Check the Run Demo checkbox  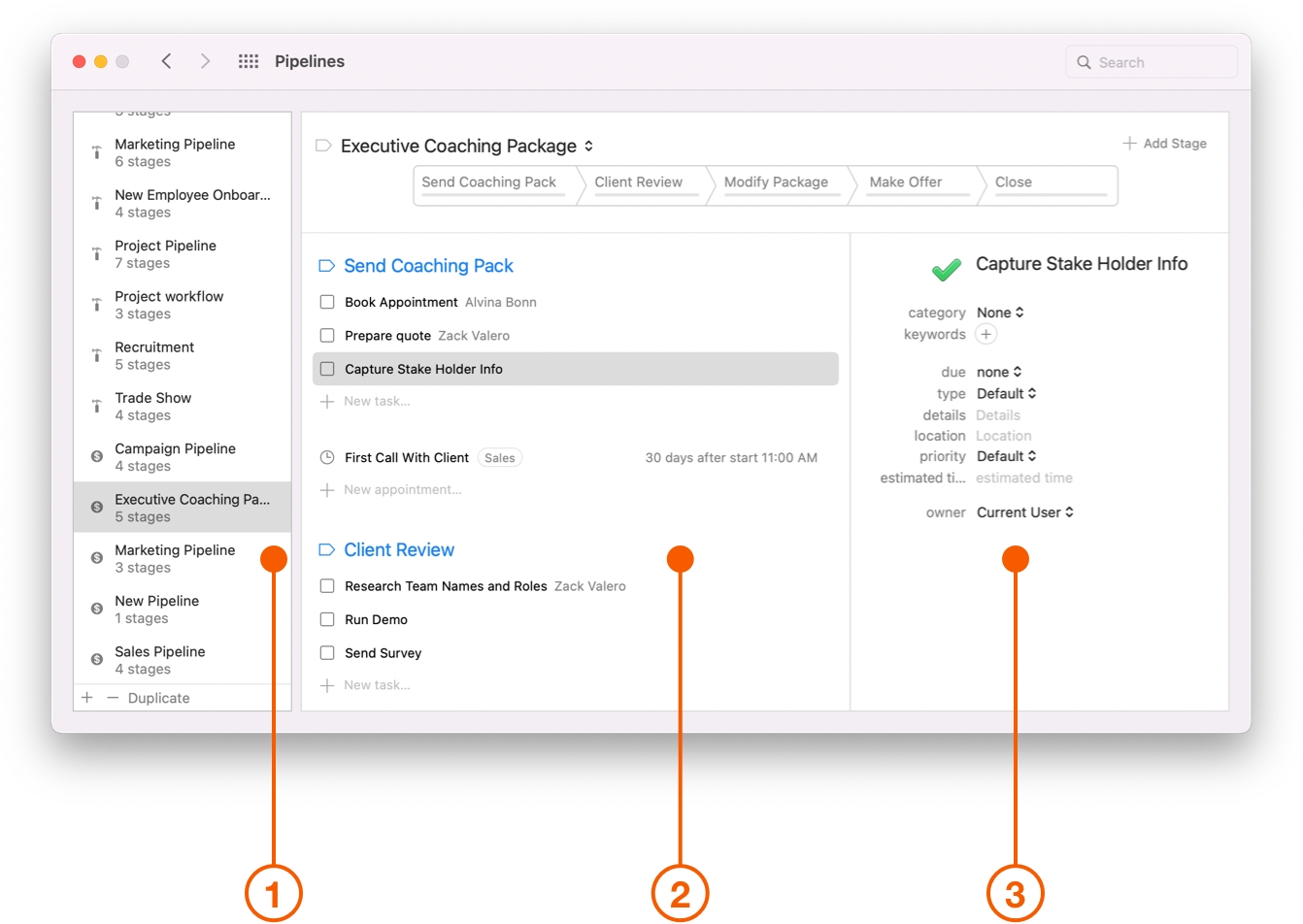[x=327, y=619]
